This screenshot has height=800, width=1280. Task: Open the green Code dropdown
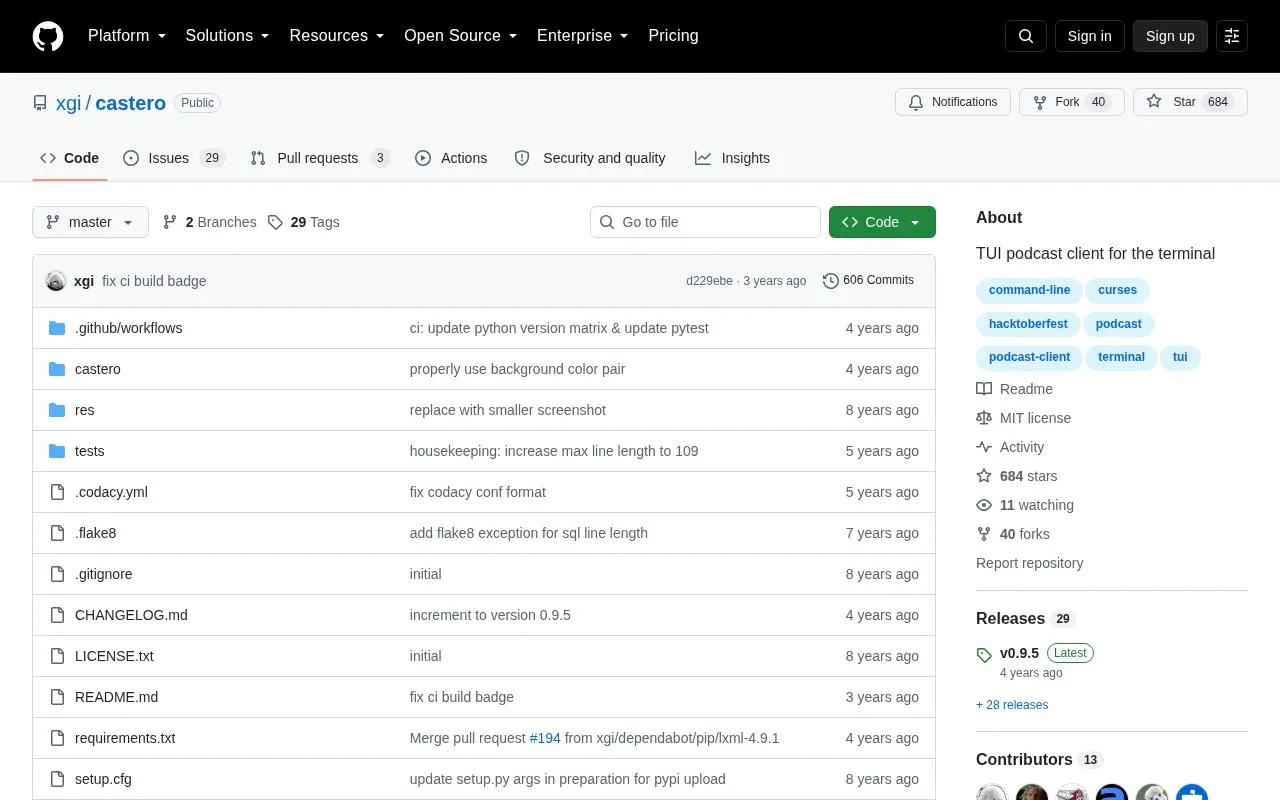[x=882, y=222]
